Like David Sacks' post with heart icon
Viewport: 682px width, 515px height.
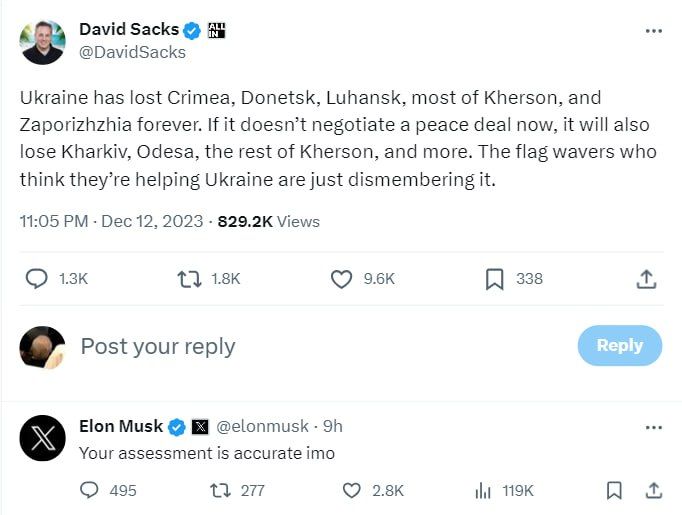342,279
